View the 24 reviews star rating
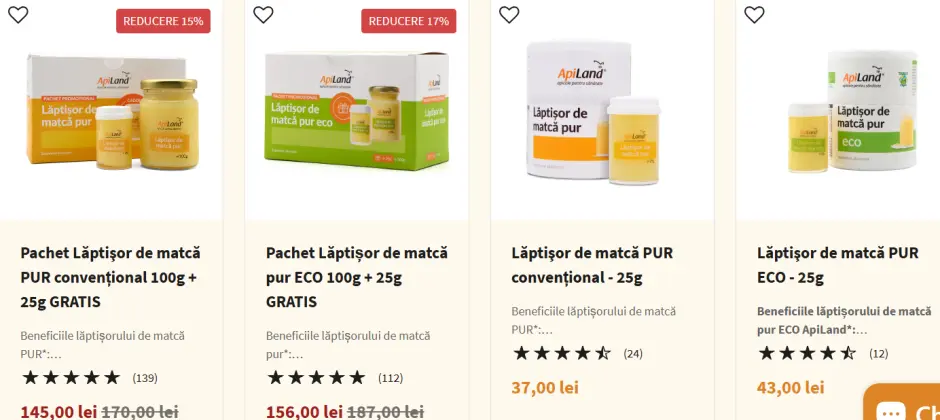940x420 pixels. point(578,353)
